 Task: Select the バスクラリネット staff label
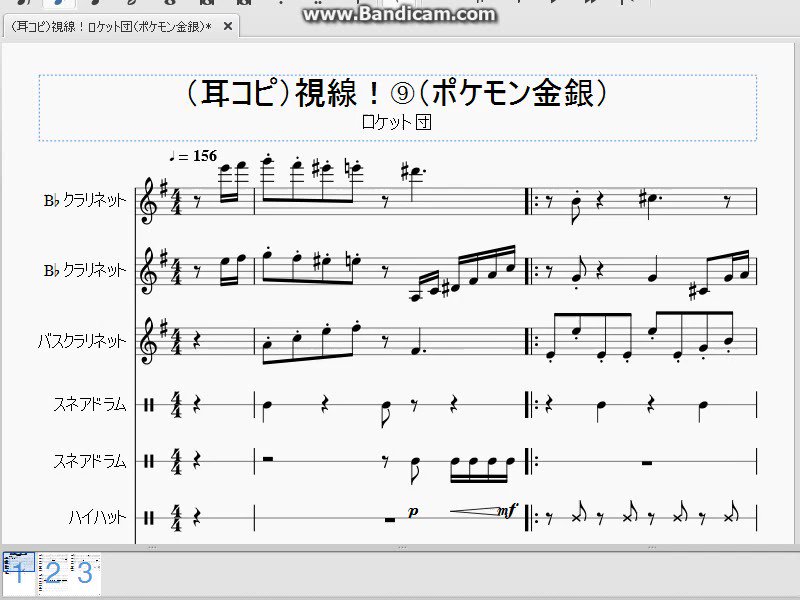click(82, 340)
